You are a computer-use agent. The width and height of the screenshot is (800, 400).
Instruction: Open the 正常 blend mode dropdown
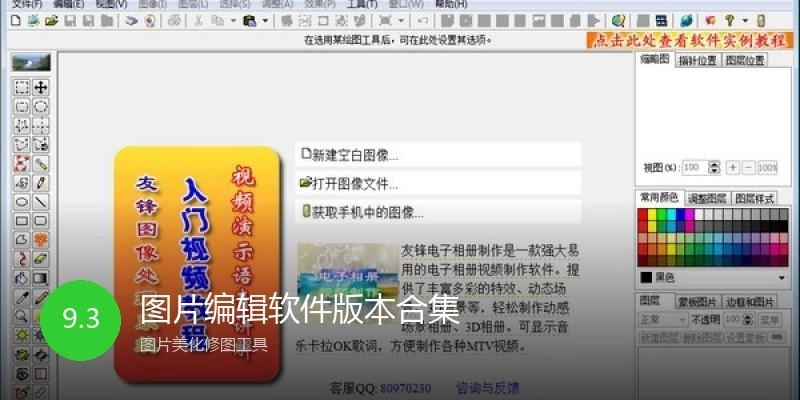click(x=663, y=320)
